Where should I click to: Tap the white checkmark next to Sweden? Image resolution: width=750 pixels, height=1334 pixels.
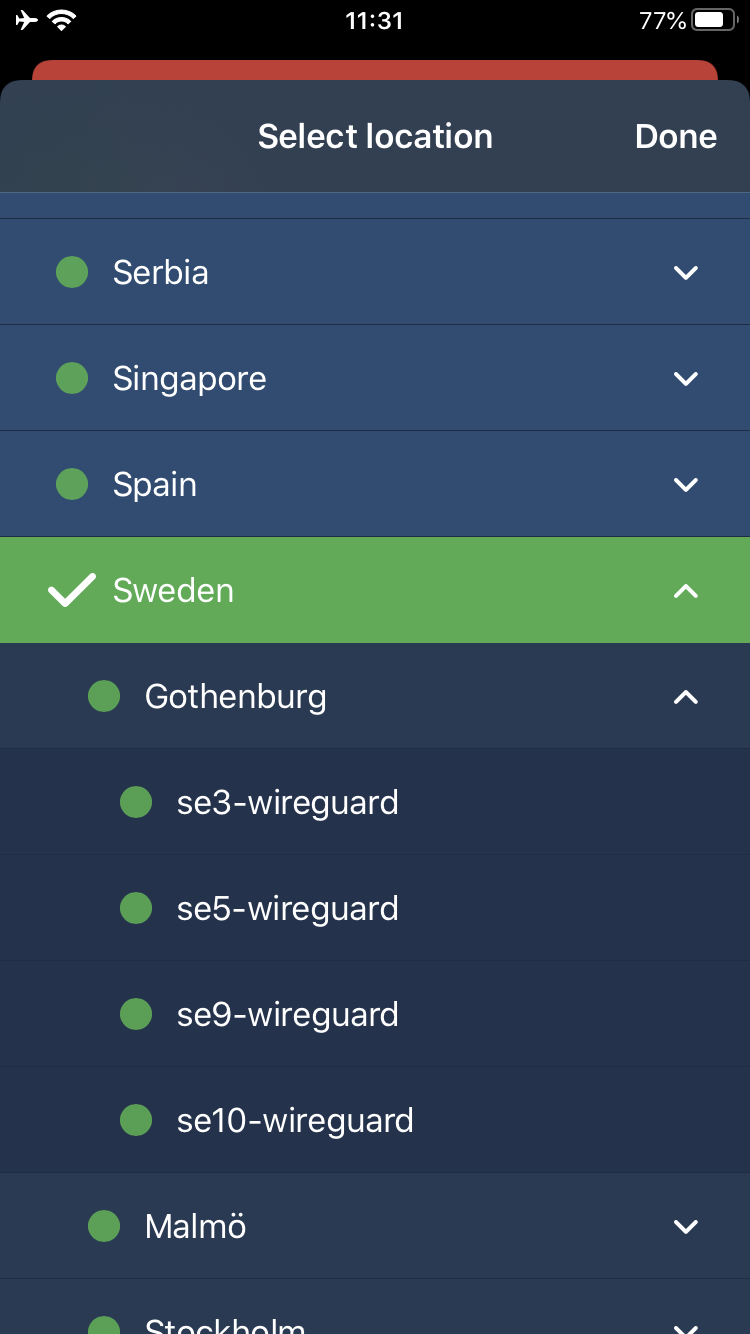[72, 590]
